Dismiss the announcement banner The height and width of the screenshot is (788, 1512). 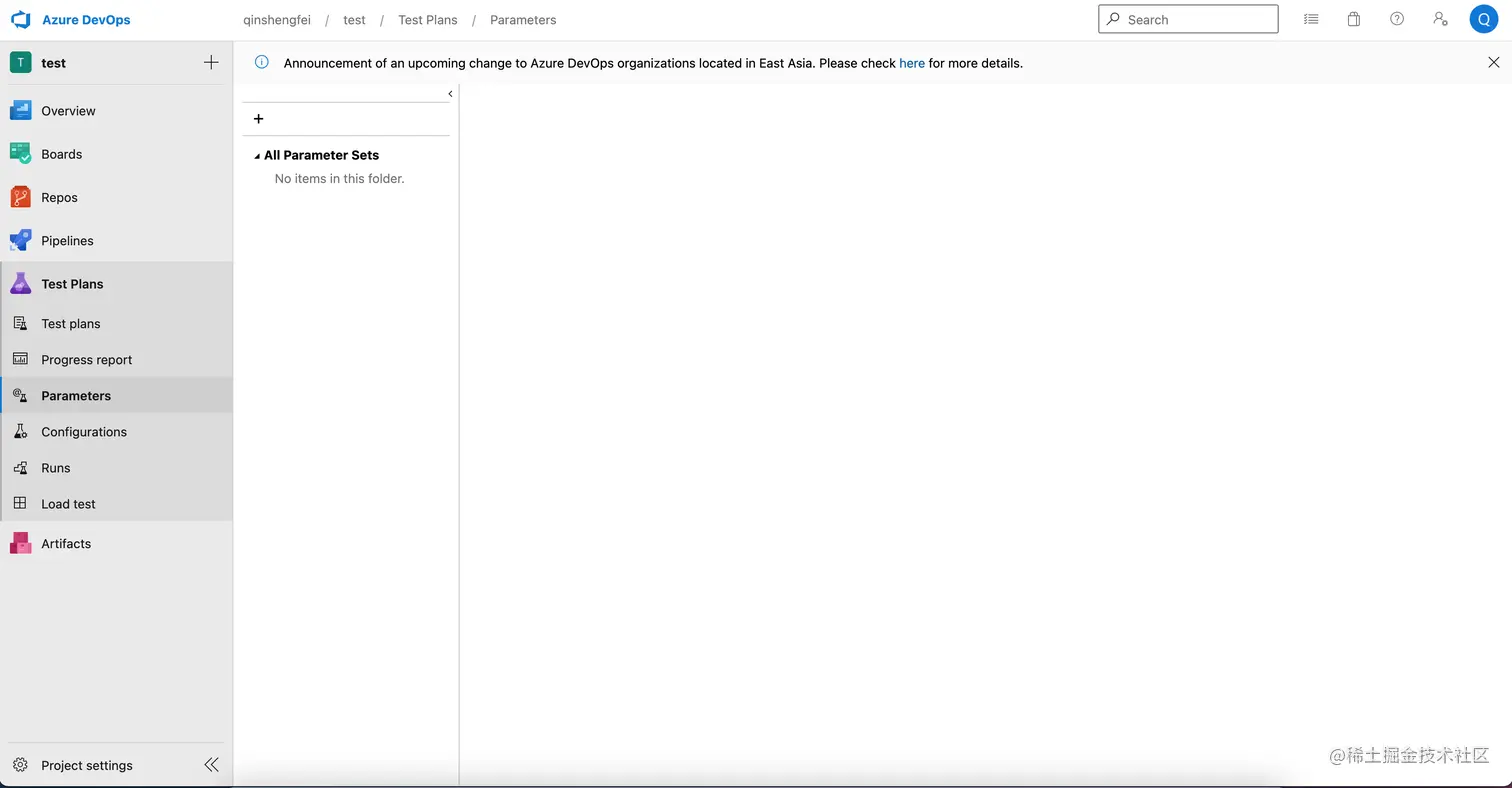point(1494,62)
